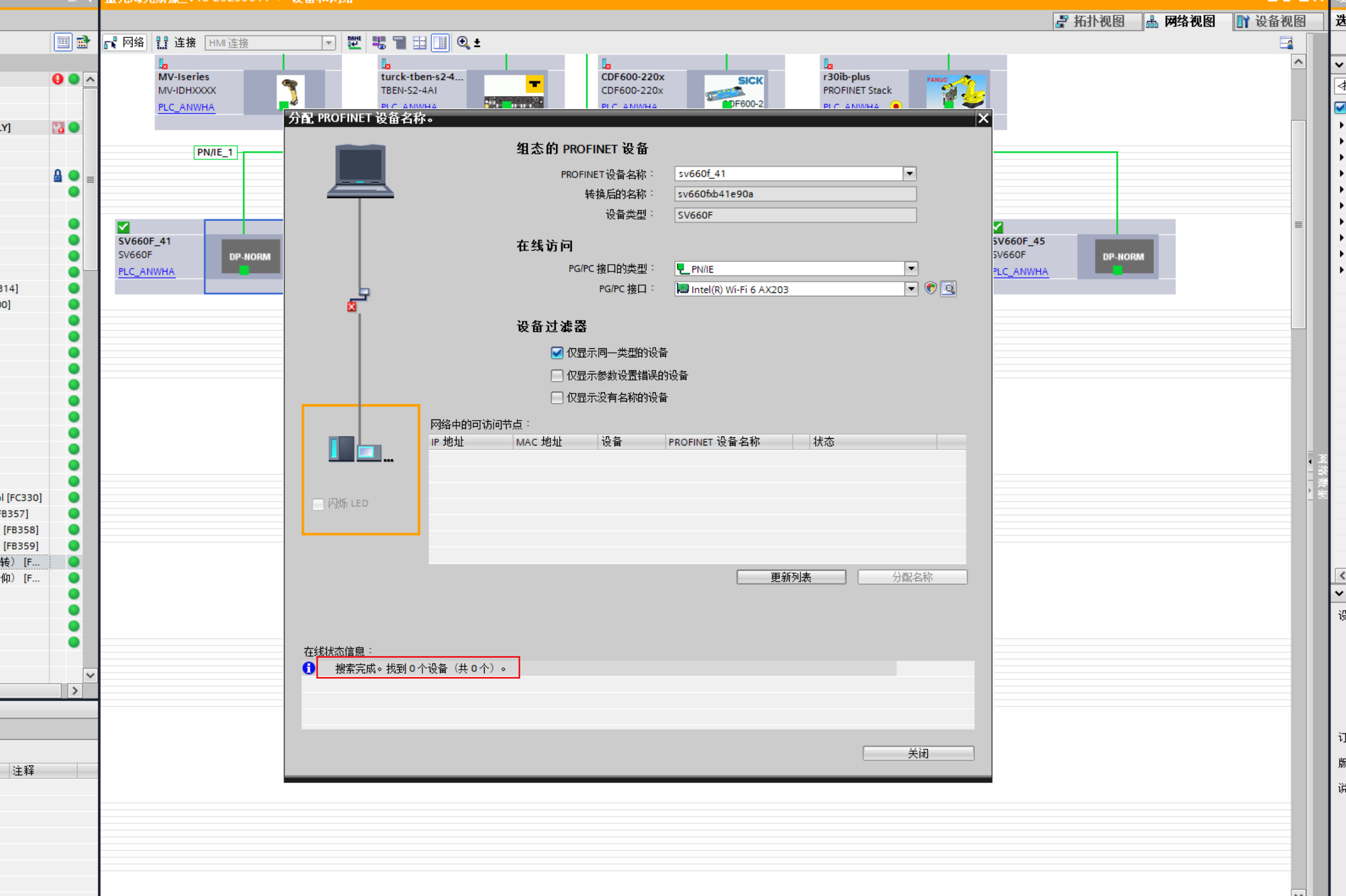Click PLC_ANWHA link under SV660F_41
Viewport: 1346px width, 896px height.
click(146, 272)
